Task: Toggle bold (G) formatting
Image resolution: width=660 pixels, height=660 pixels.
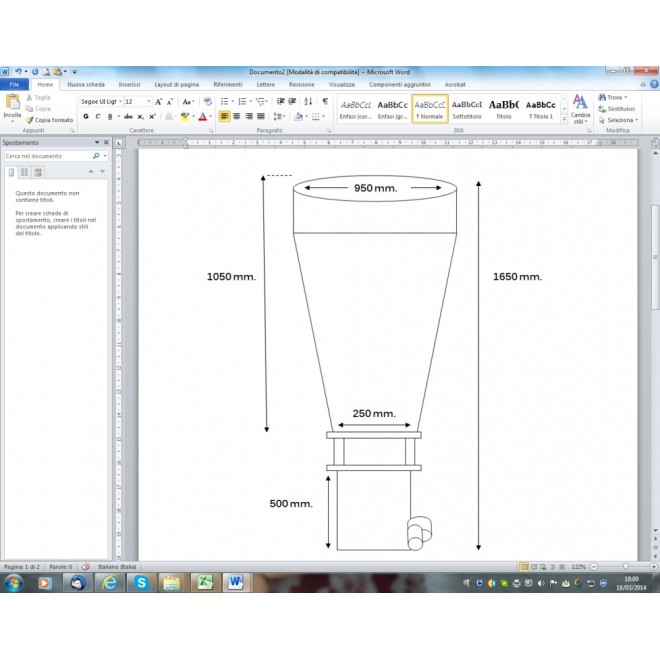Action: pyautogui.click(x=86, y=117)
